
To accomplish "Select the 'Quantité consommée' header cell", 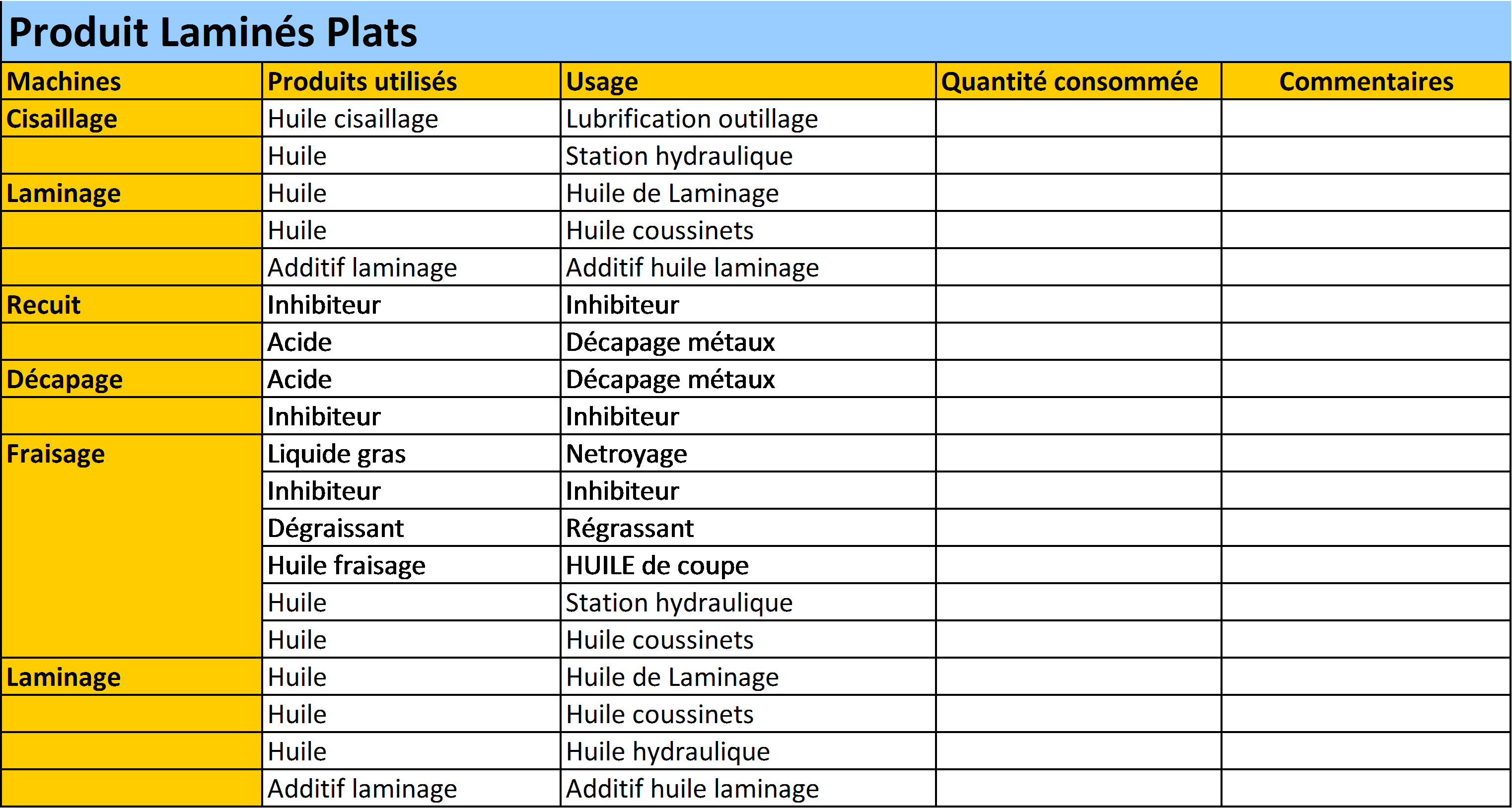I will click(x=1069, y=81).
